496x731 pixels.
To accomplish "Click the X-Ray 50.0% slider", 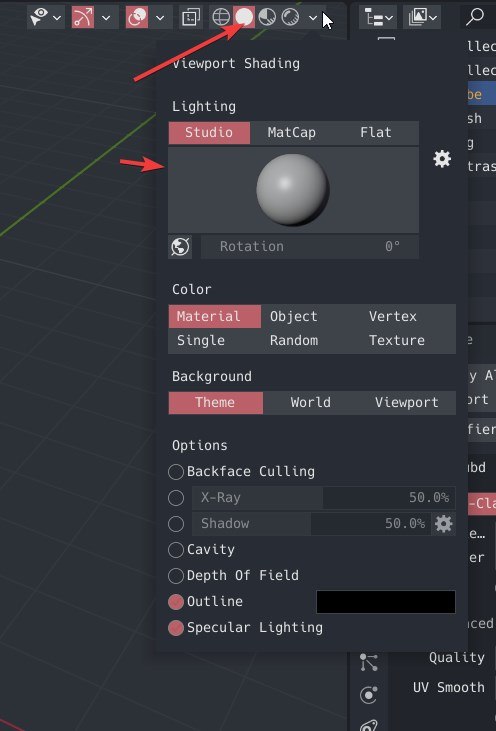I will (324, 498).
